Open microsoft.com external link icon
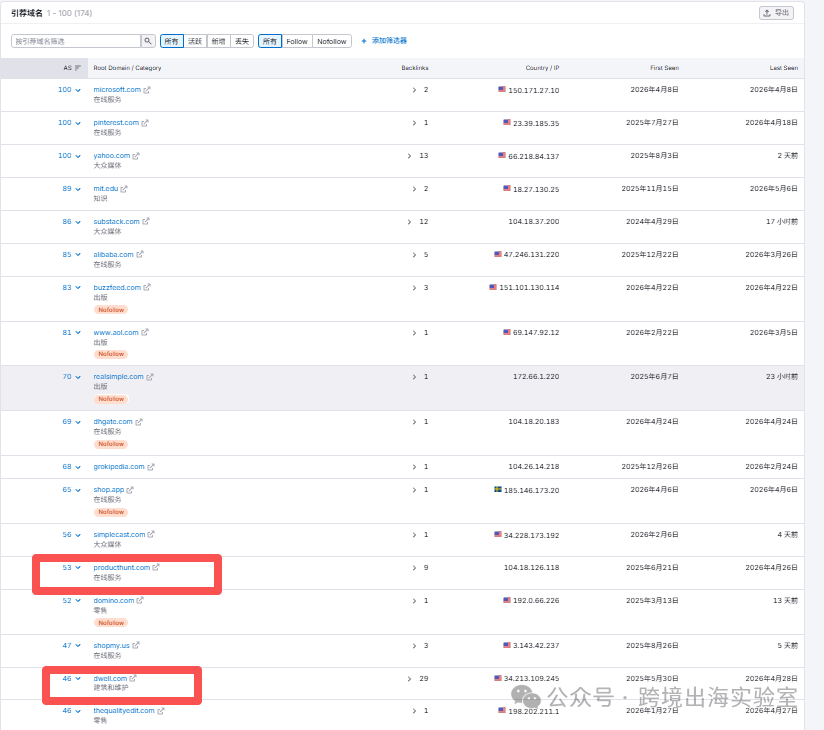This screenshot has width=824, height=730. [147, 90]
